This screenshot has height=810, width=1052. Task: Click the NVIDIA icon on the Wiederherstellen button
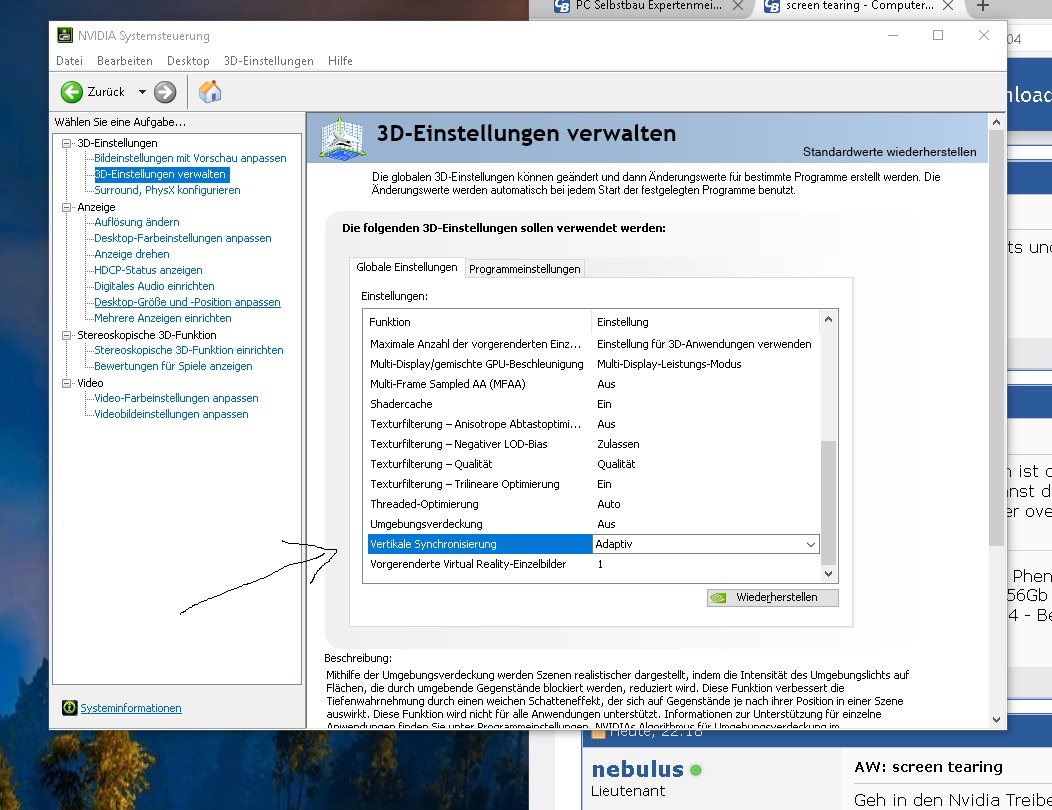(x=719, y=597)
